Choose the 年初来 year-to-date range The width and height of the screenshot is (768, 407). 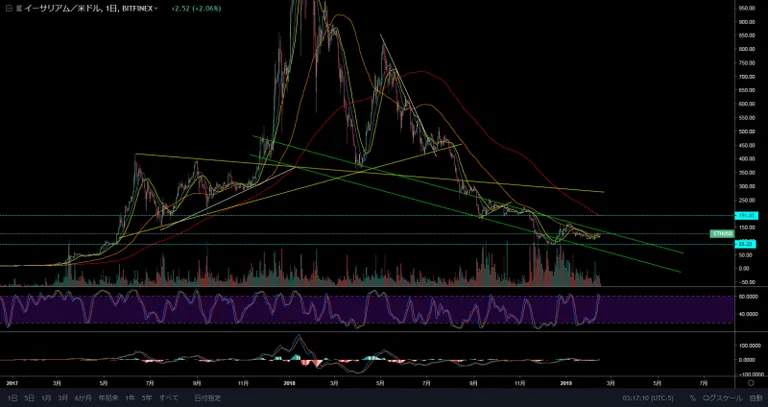[x=108, y=398]
